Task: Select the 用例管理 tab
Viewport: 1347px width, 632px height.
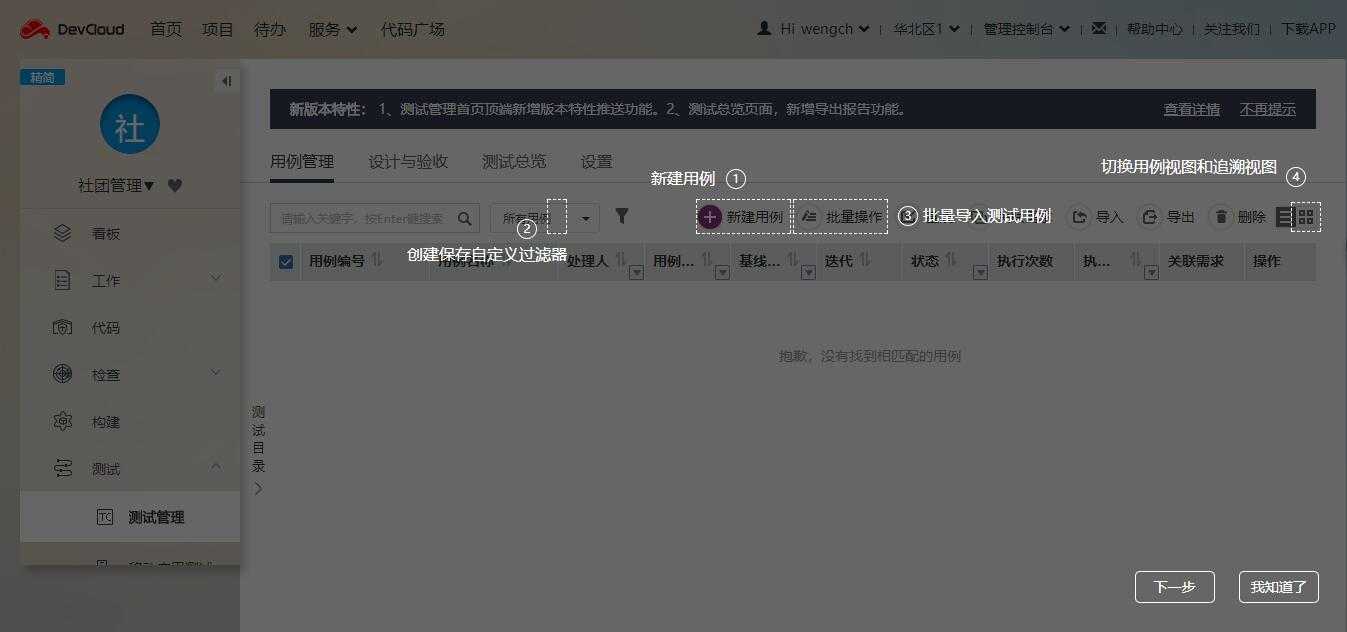Action: (302, 162)
